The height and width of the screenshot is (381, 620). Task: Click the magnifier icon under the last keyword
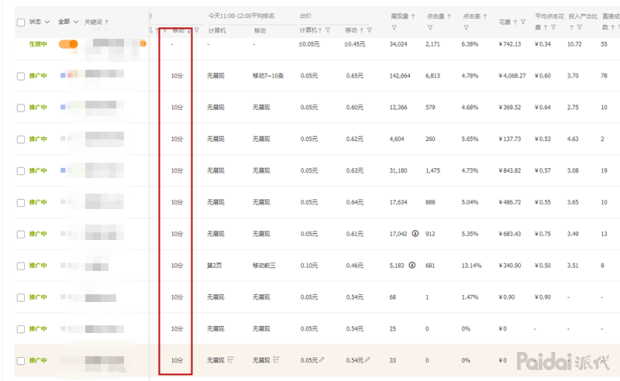coord(123,370)
